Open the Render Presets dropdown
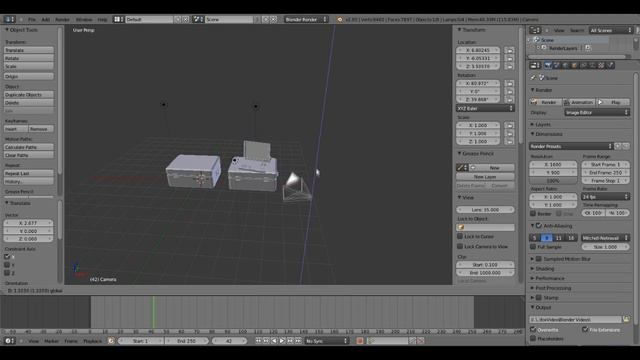This screenshot has height=360, width=640. tap(571, 146)
